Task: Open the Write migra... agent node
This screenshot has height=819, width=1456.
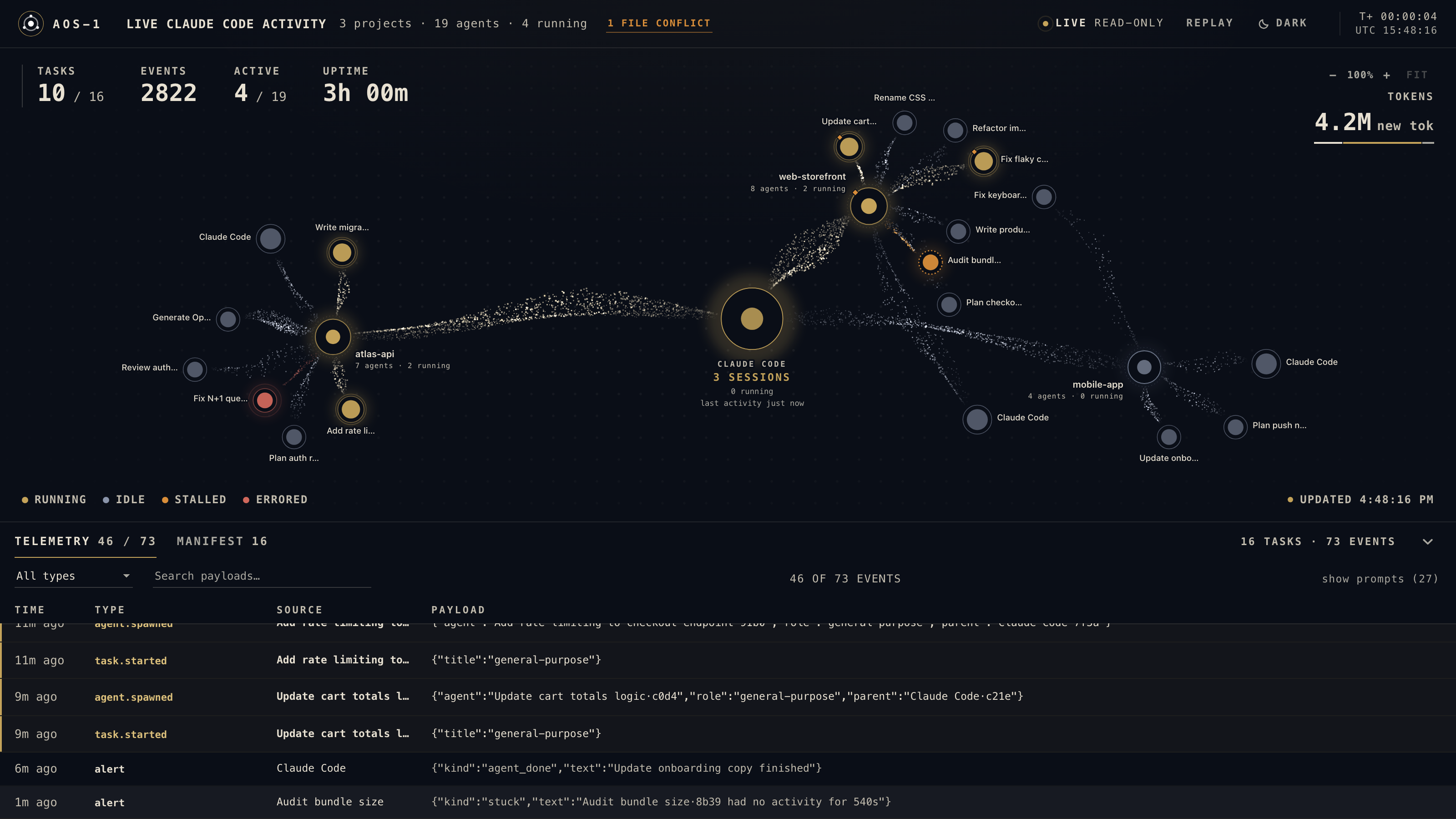Action: (x=342, y=253)
